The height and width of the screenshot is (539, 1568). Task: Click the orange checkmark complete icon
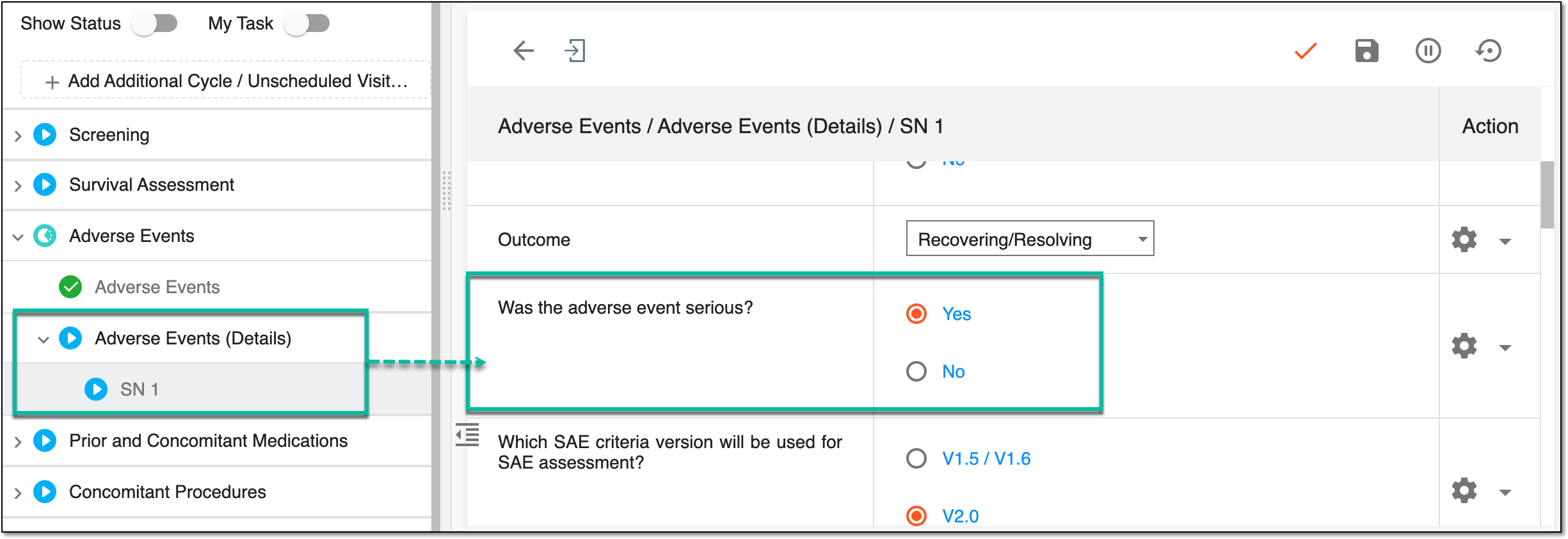point(1306,51)
